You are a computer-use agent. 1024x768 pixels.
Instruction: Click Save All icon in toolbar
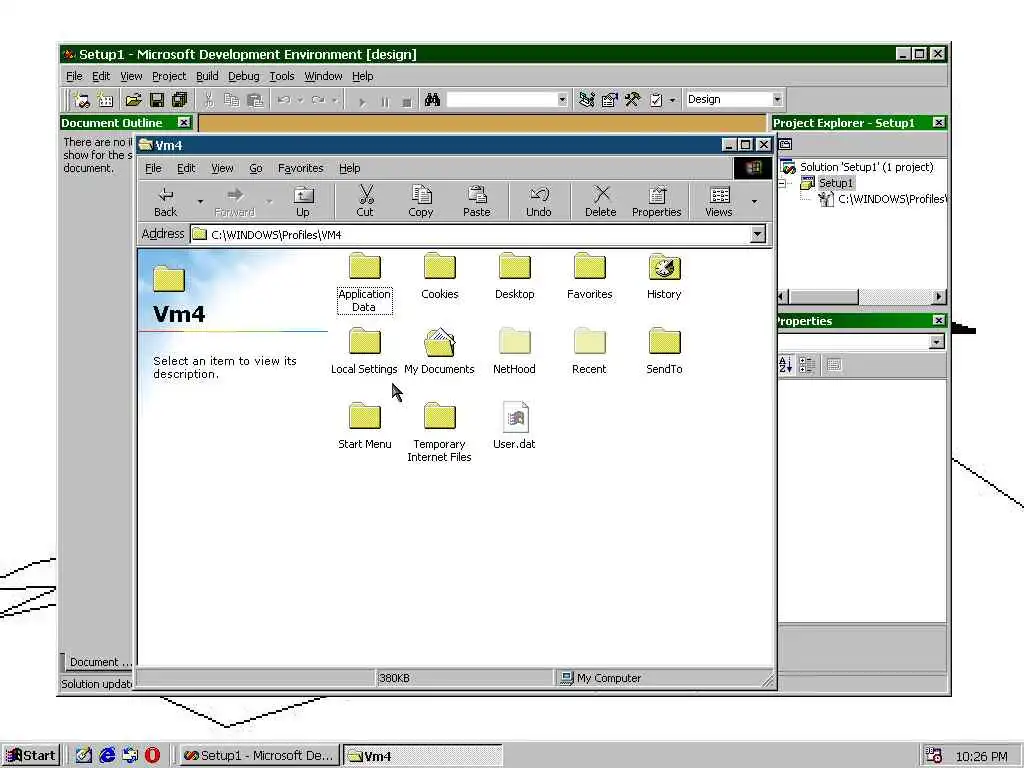click(179, 100)
